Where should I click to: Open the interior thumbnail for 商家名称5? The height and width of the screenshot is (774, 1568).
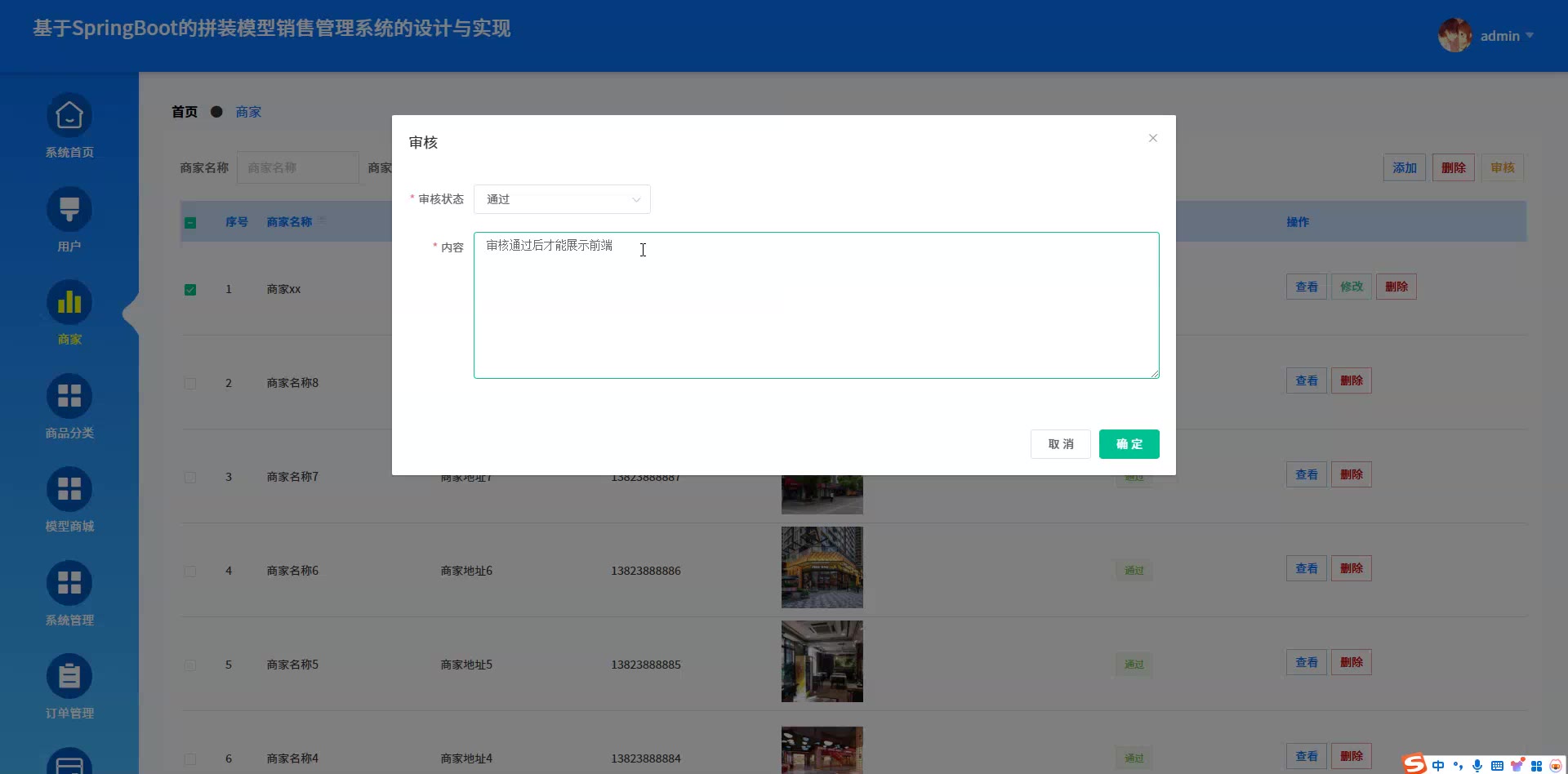pyautogui.click(x=822, y=661)
